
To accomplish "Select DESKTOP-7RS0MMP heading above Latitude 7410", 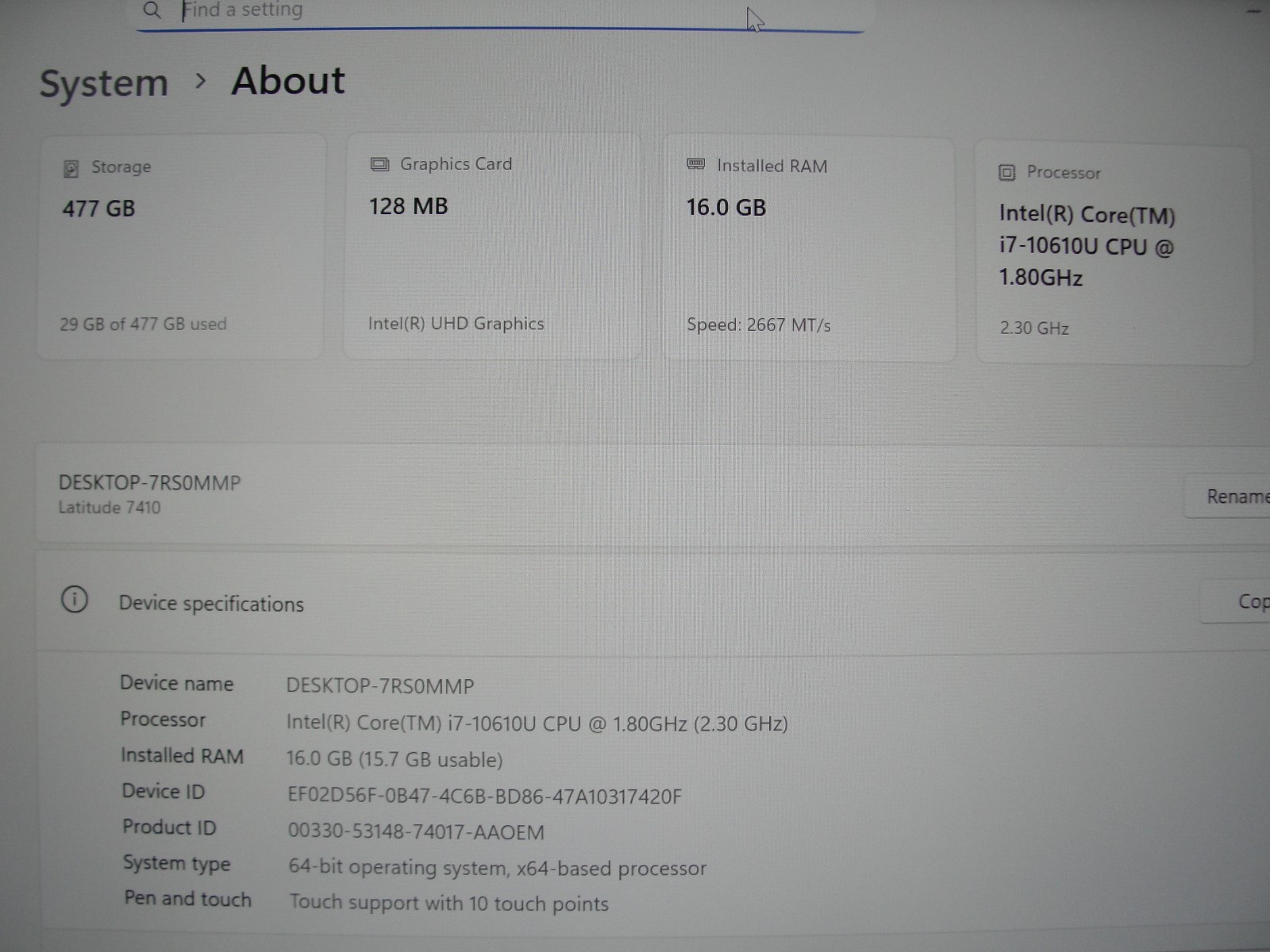I will [x=149, y=482].
